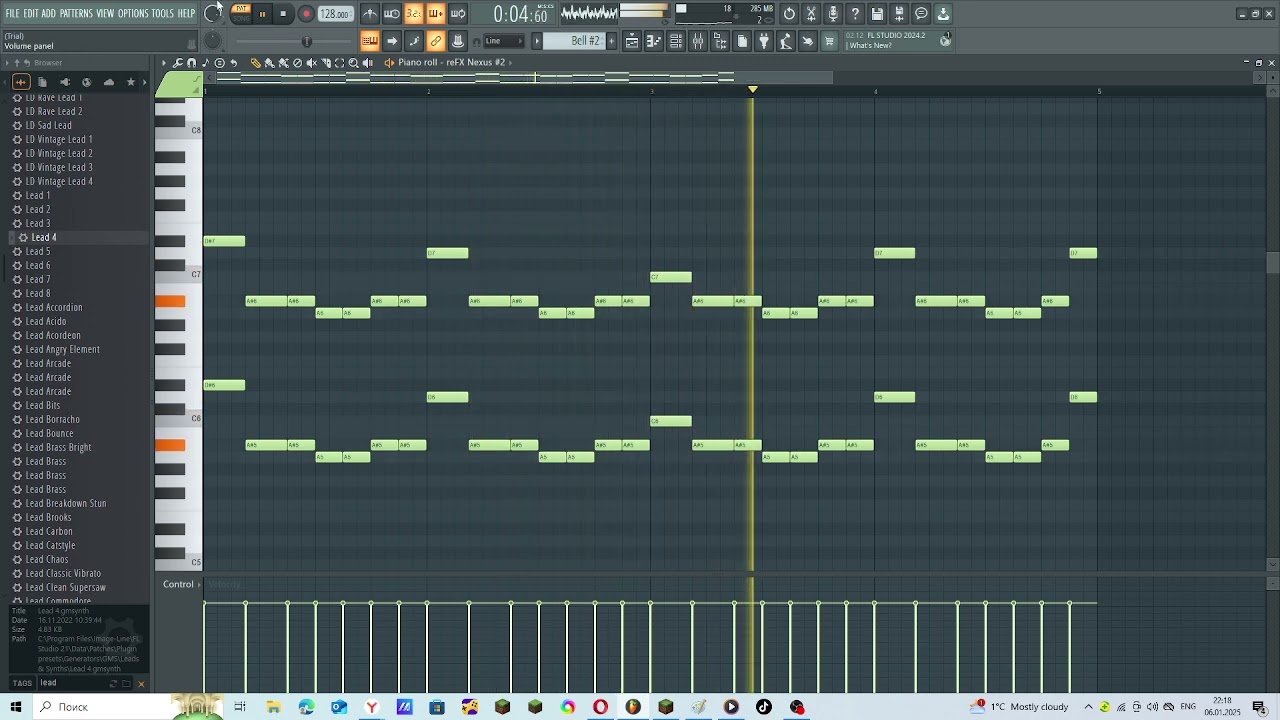1280x720 pixels.
Task: Click the tempo 128.000 field
Action: [x=335, y=14]
